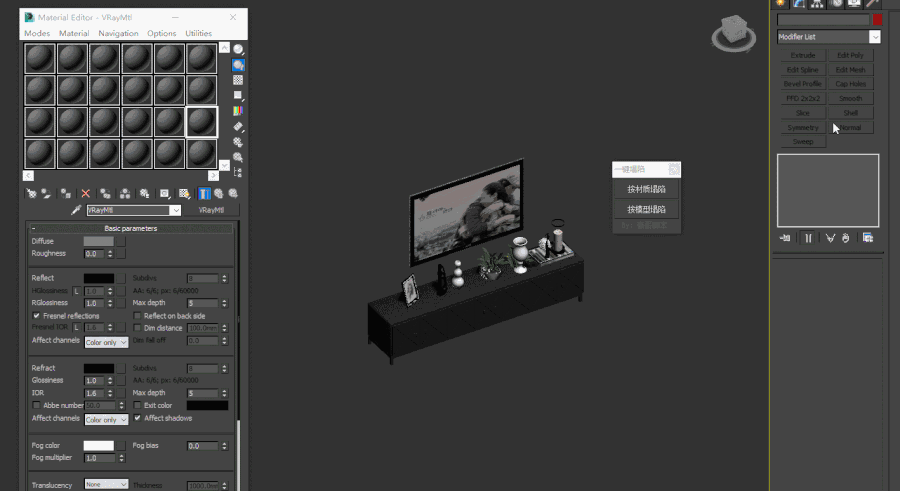Apply the Extrude modifier button

[x=803, y=55]
